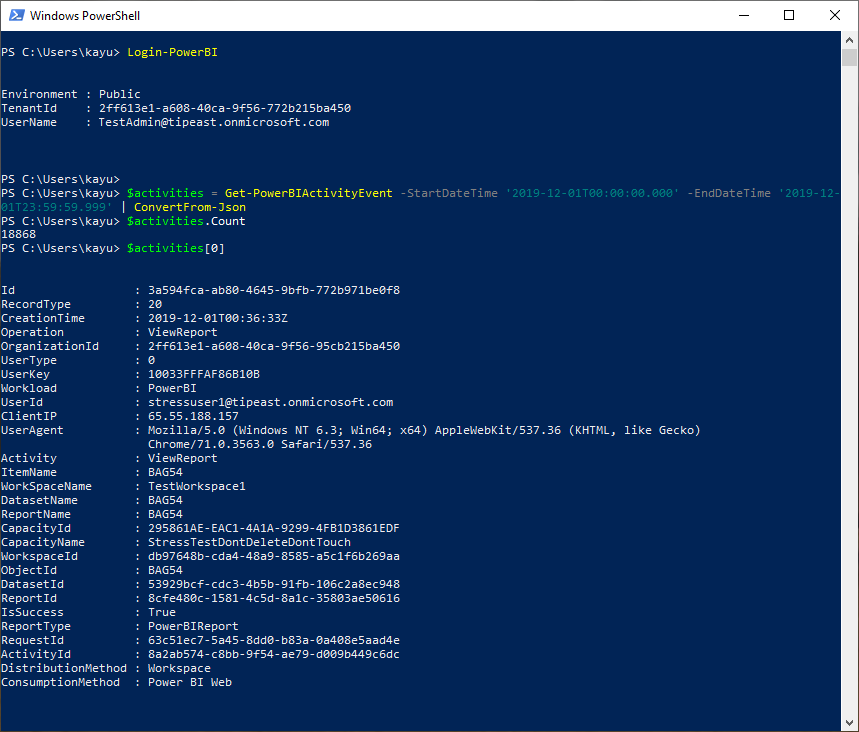Viewport: 859px width, 732px height.
Task: Minimize the Windows PowerShell window
Action: (x=743, y=16)
